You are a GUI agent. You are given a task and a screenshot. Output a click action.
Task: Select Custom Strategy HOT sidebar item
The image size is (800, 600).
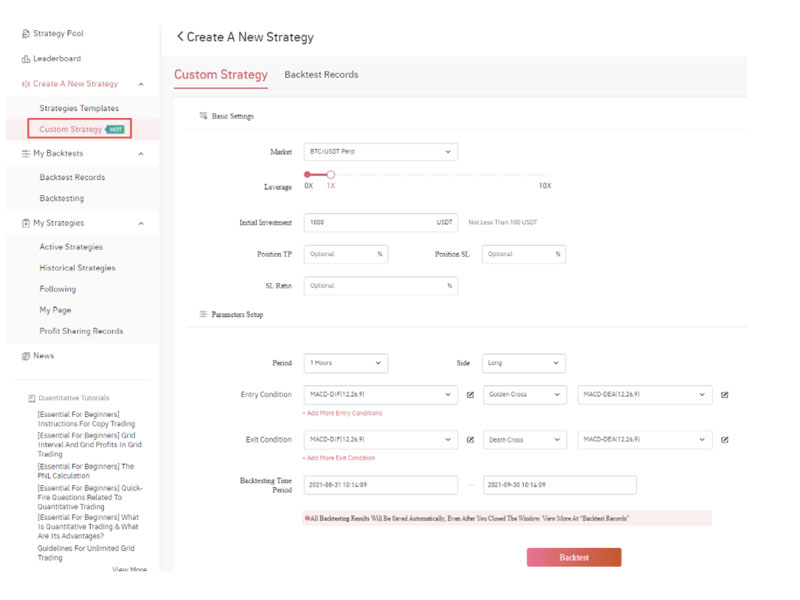tap(80, 129)
